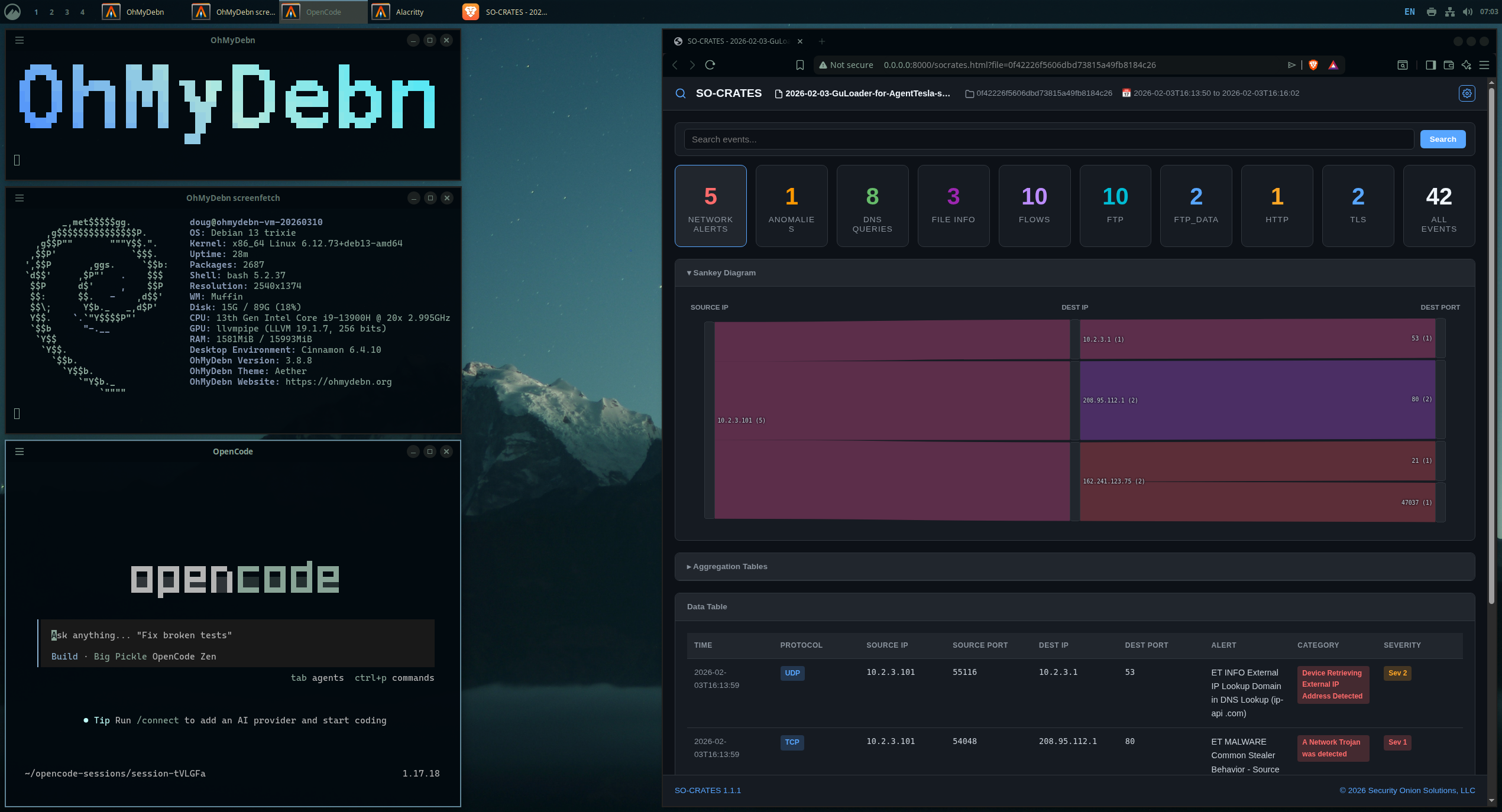
Task: Click the TCP protocol badge
Action: tap(792, 742)
